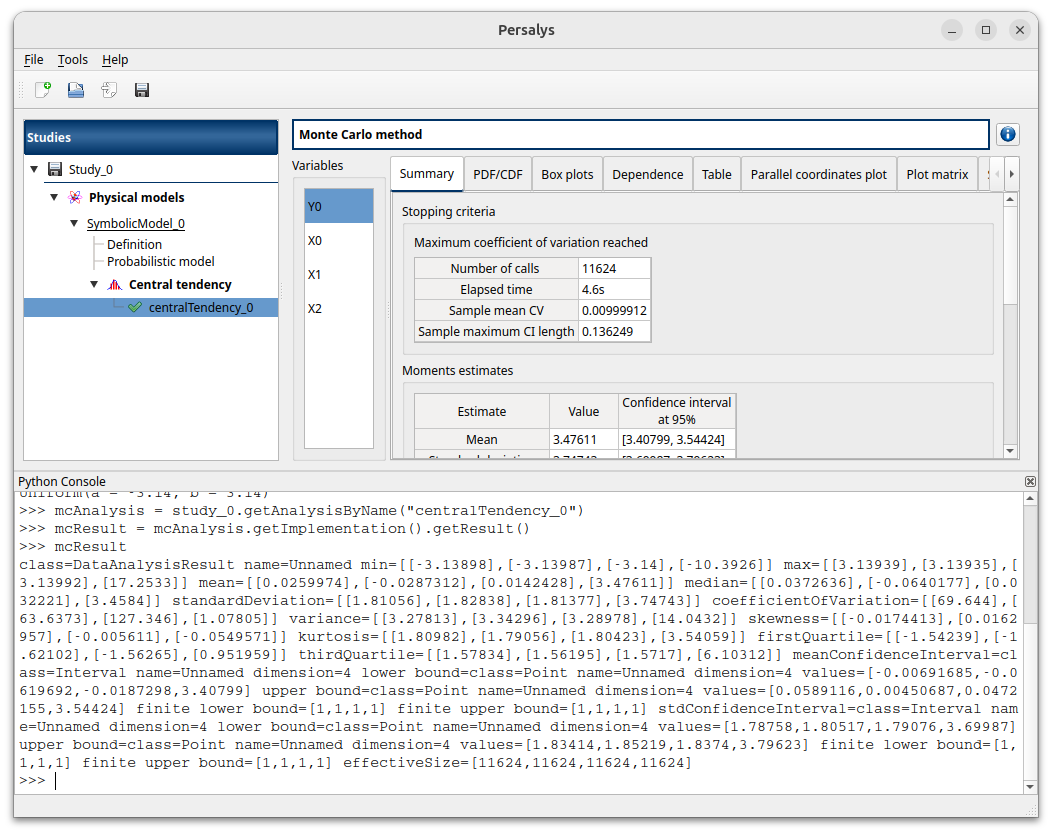
Task: Switch to the Box plots tab
Action: click(x=567, y=174)
